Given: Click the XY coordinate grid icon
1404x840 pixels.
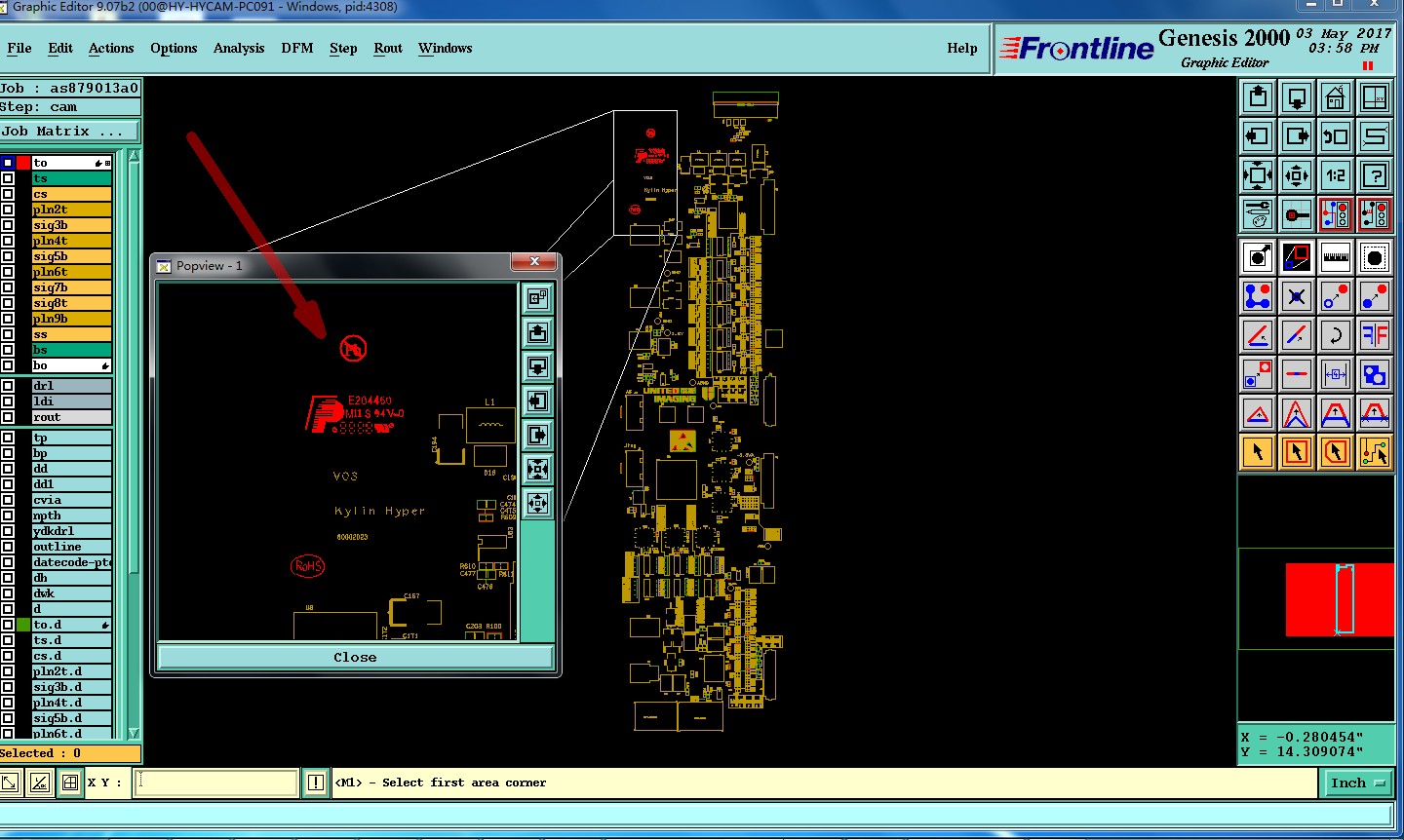Looking at the screenshot, I should 1375,97.
